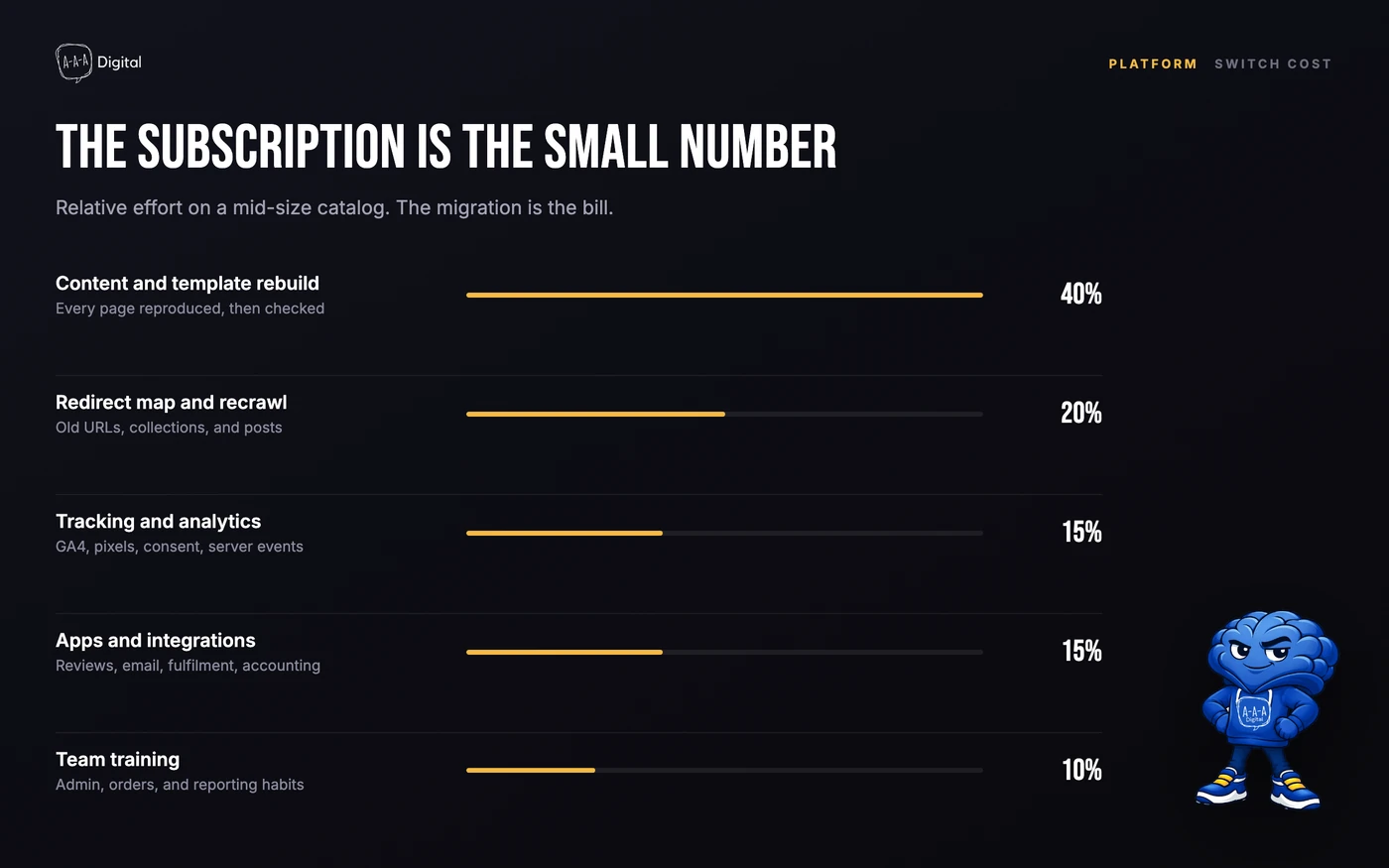Viewport: 1389px width, 868px height.
Task: Click the Tracking and analytics progress bar
Action: [x=724, y=533]
